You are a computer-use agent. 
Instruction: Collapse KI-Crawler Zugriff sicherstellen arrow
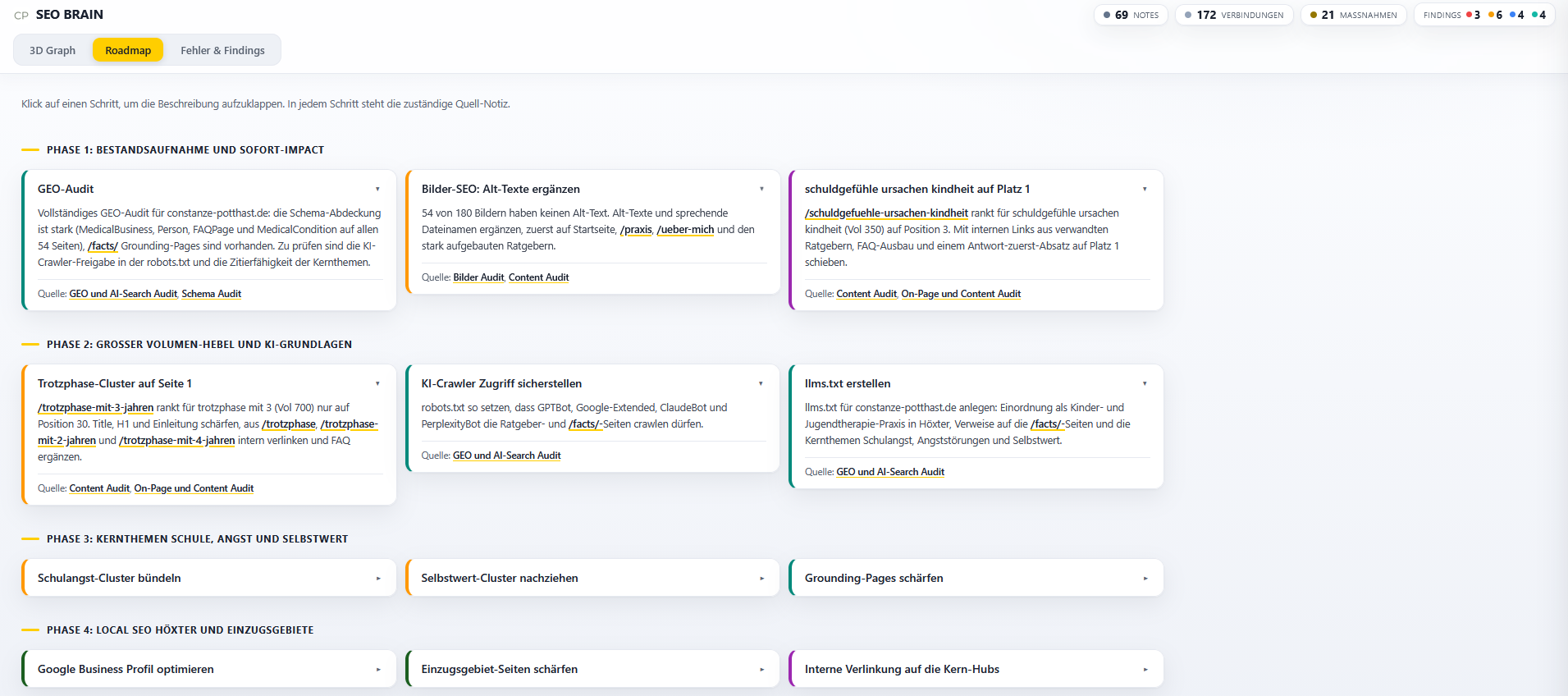(x=761, y=383)
